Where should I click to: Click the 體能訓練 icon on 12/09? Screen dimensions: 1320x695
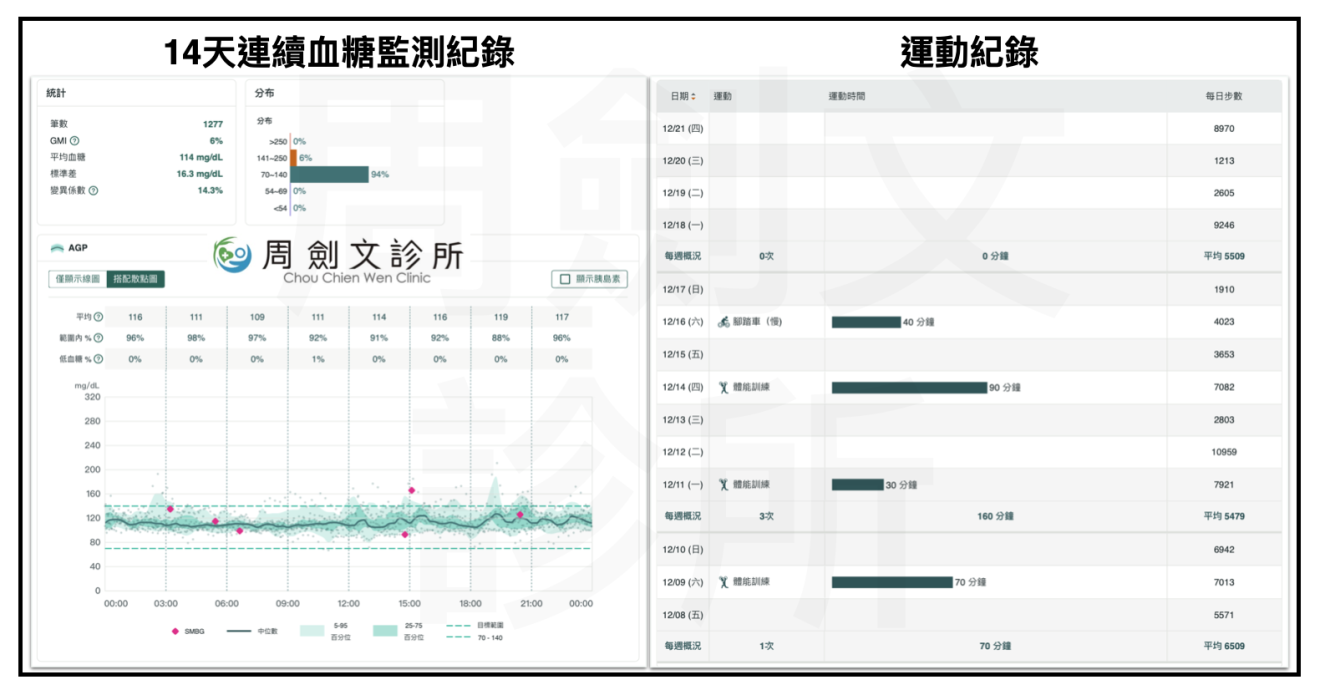tap(723, 582)
